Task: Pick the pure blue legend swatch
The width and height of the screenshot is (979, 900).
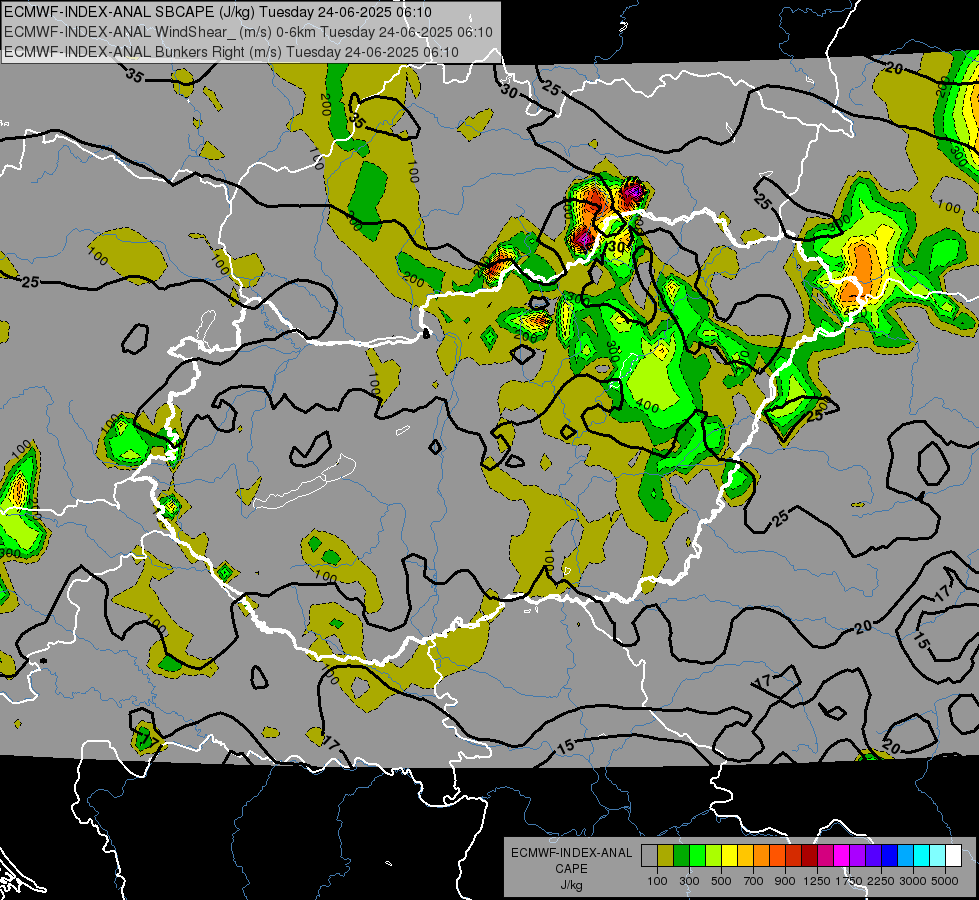Action: (x=890, y=856)
